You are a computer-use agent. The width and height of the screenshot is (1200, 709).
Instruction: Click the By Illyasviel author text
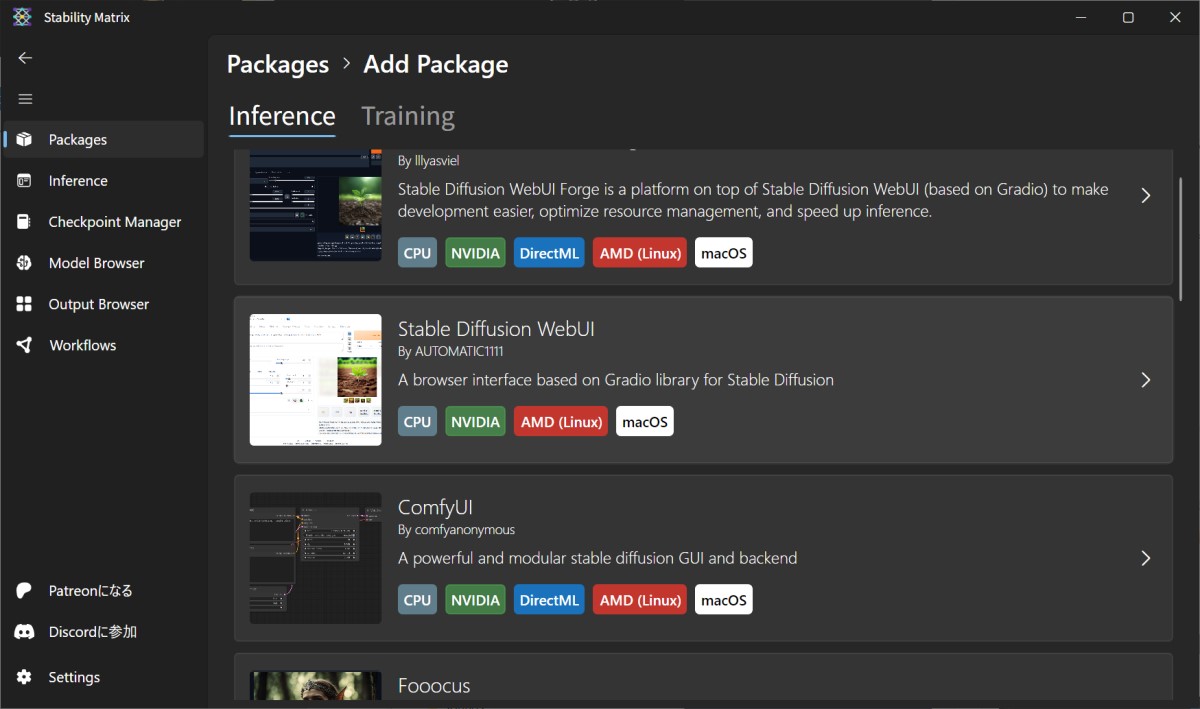point(429,160)
